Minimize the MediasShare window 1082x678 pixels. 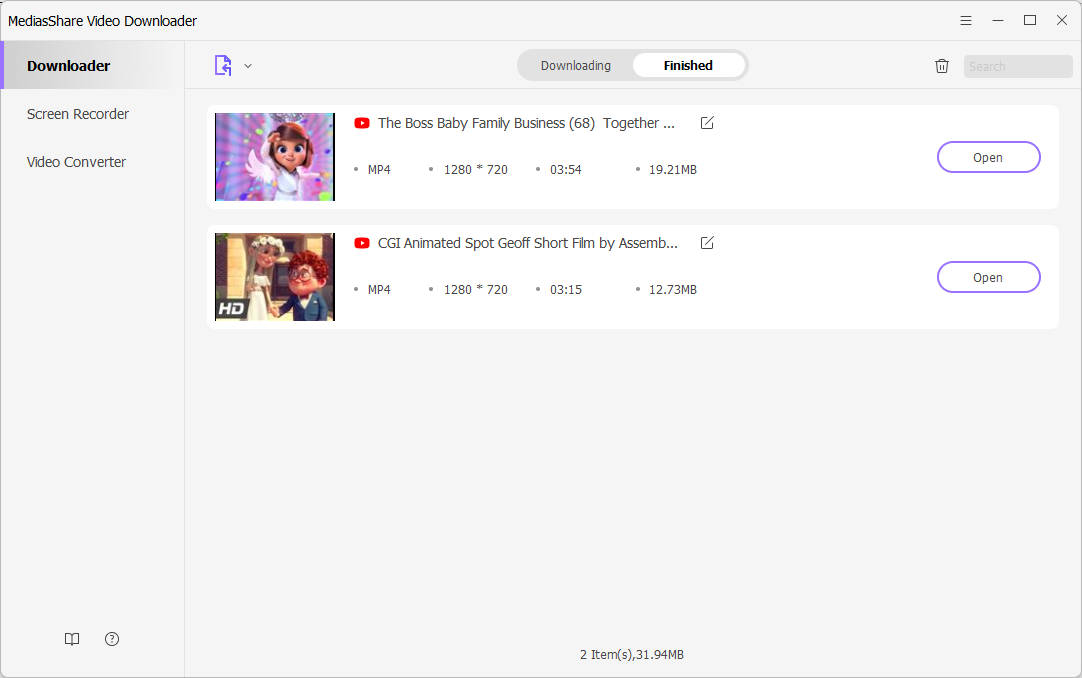click(x=998, y=21)
